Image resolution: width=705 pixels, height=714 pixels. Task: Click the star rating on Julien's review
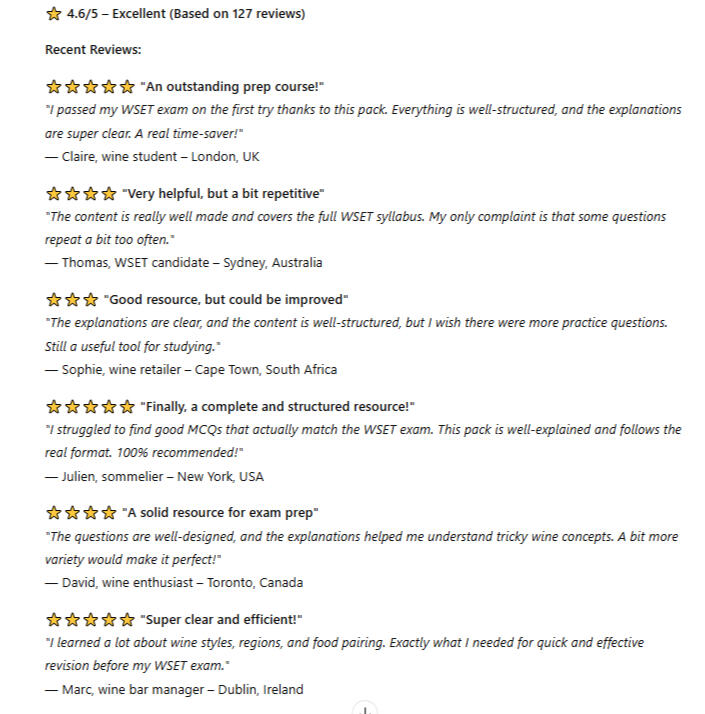(90, 407)
